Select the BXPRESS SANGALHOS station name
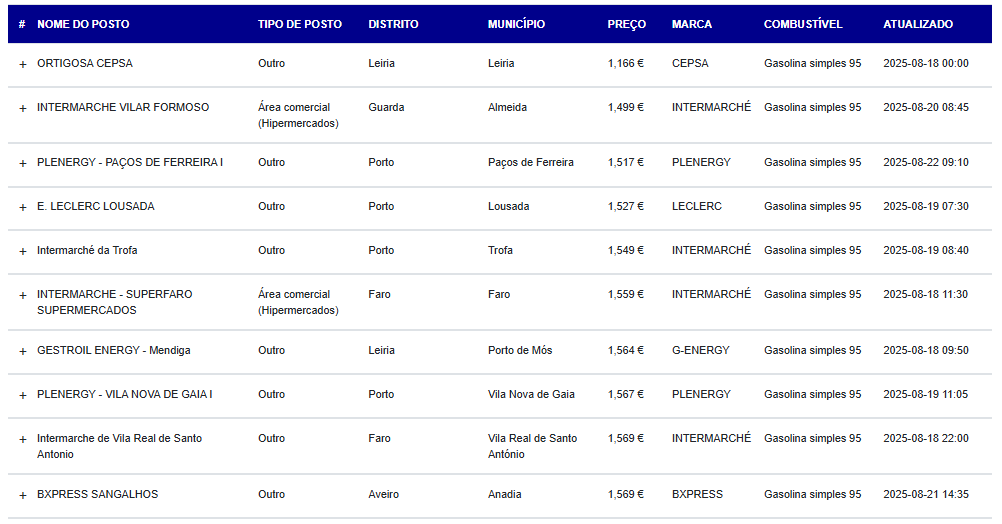Viewport: 1002px width, 524px height. coord(97,494)
